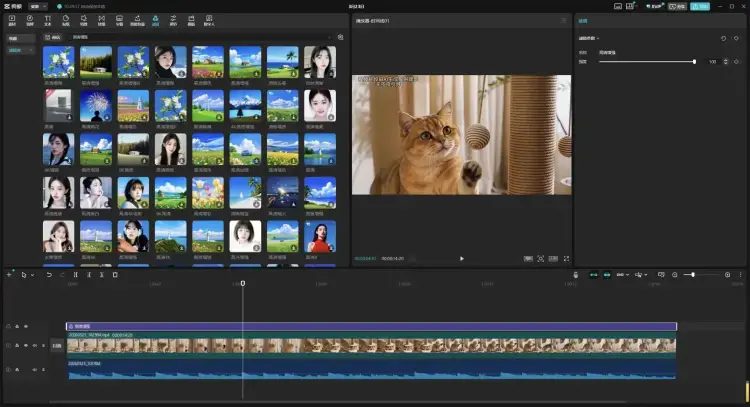This screenshot has height=407, width=750.
Task: Select the Split clip tool
Action: pos(75,274)
